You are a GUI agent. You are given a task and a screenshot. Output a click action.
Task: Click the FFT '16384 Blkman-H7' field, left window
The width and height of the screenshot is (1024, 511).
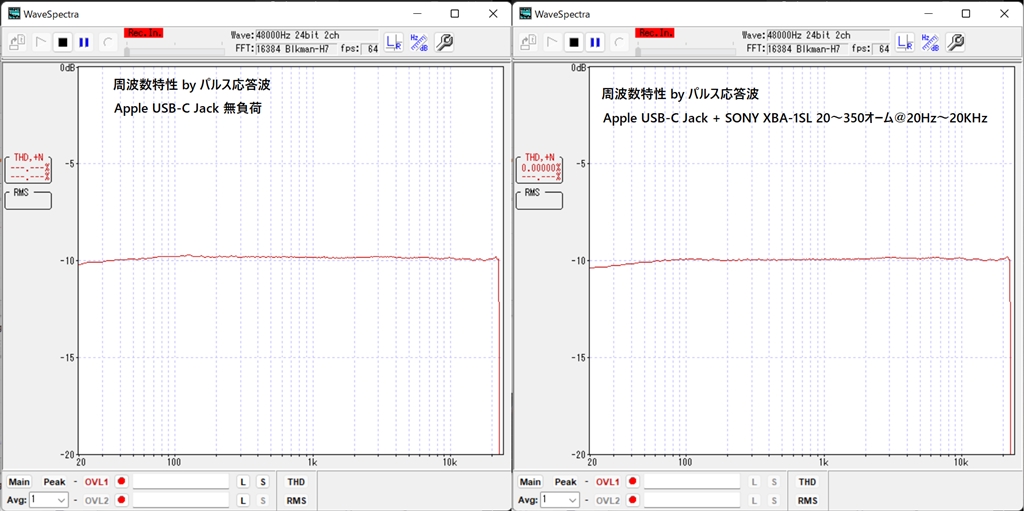point(296,48)
